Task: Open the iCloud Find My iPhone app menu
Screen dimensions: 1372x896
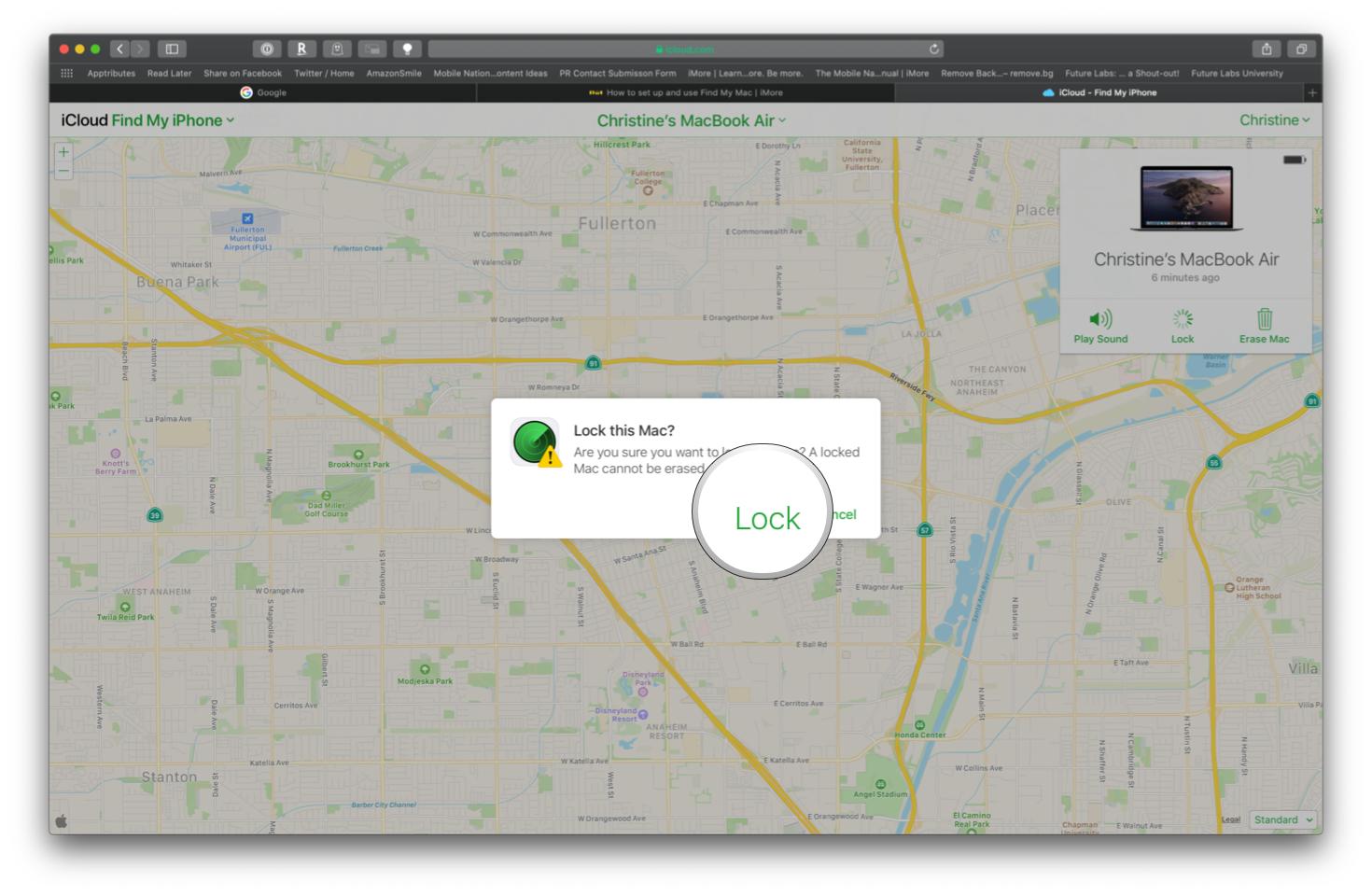Action: [x=148, y=120]
